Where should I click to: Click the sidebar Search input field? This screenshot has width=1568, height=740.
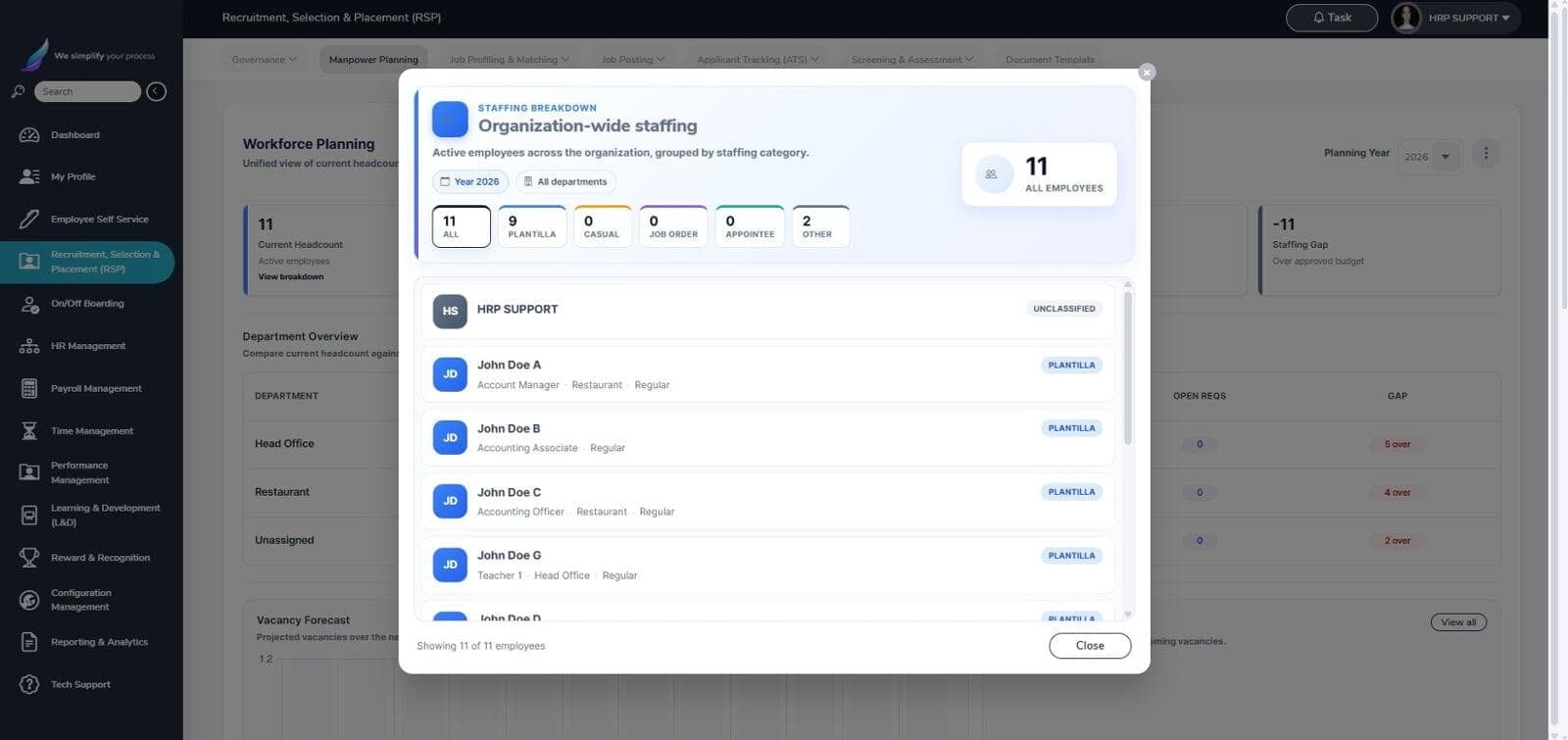(87, 91)
